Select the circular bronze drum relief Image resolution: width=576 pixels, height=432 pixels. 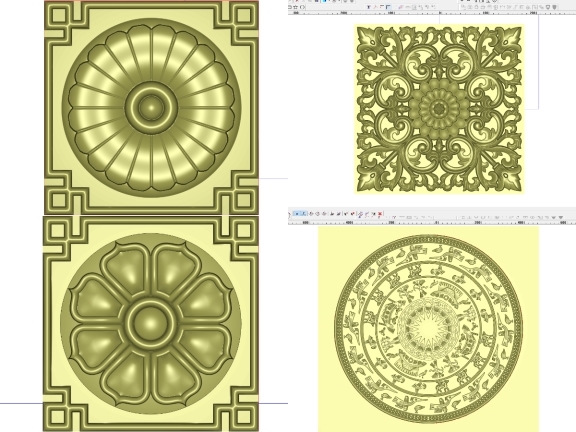point(428,329)
